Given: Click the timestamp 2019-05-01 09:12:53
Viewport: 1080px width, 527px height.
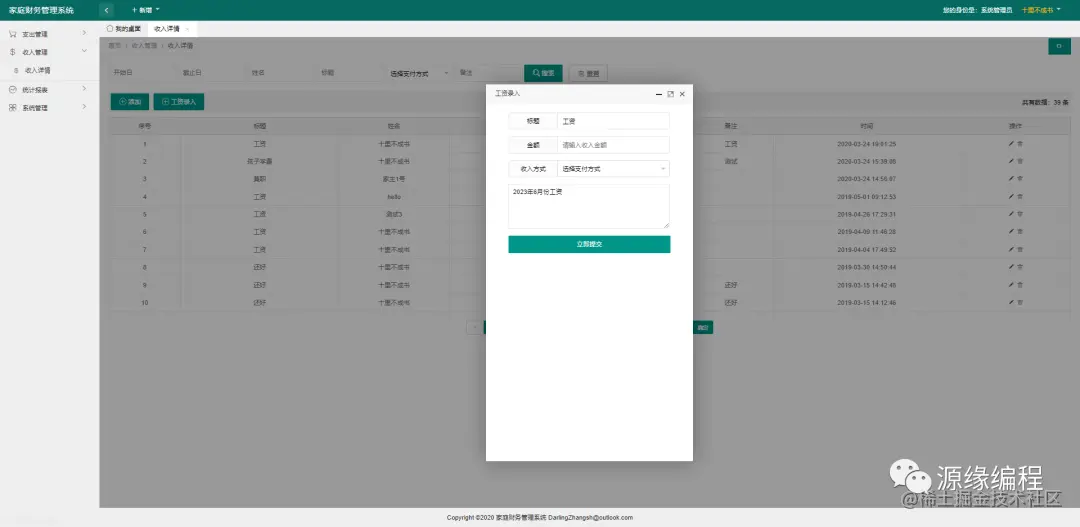Looking at the screenshot, I should click(866, 196).
